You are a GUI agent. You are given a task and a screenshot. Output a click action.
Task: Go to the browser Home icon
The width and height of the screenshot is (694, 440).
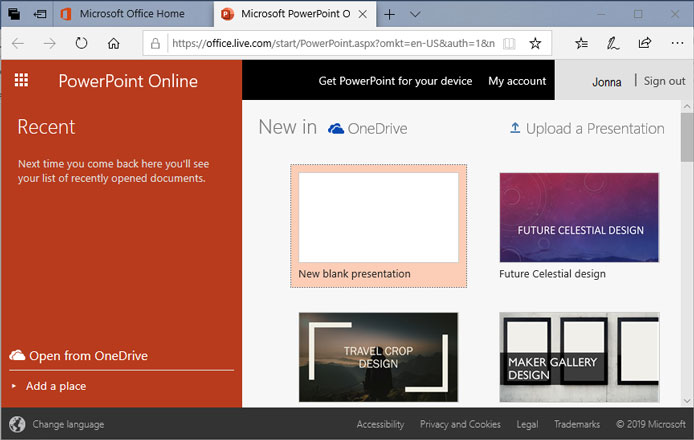[x=114, y=43]
